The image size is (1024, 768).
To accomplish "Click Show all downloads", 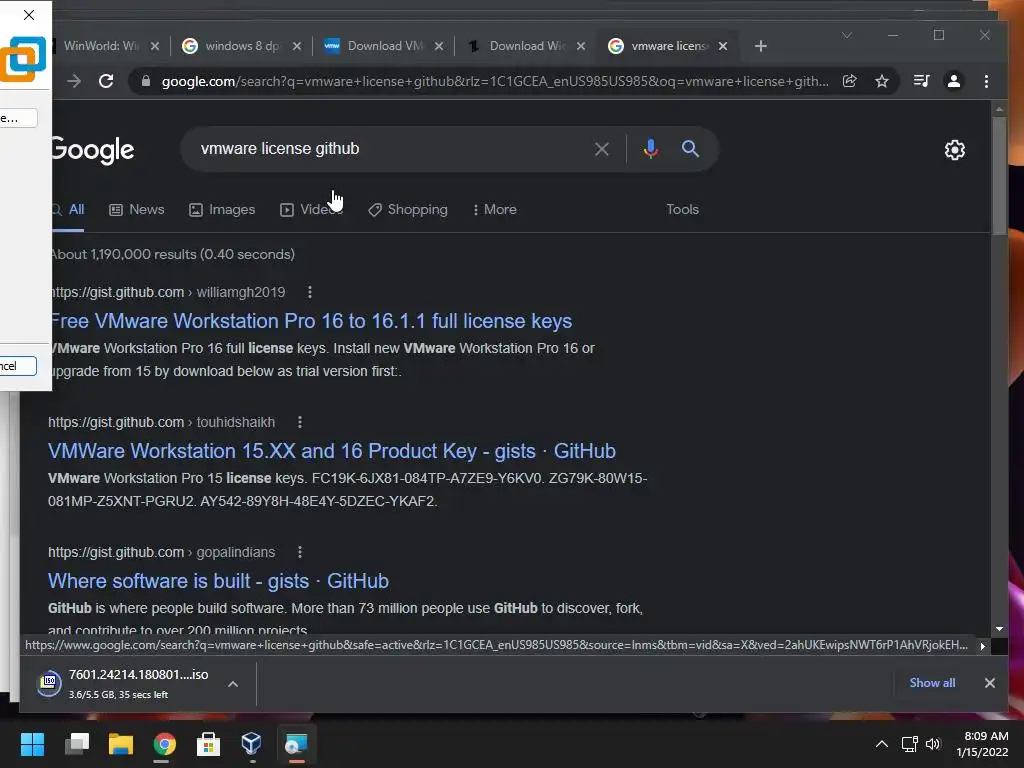I will coord(932,682).
